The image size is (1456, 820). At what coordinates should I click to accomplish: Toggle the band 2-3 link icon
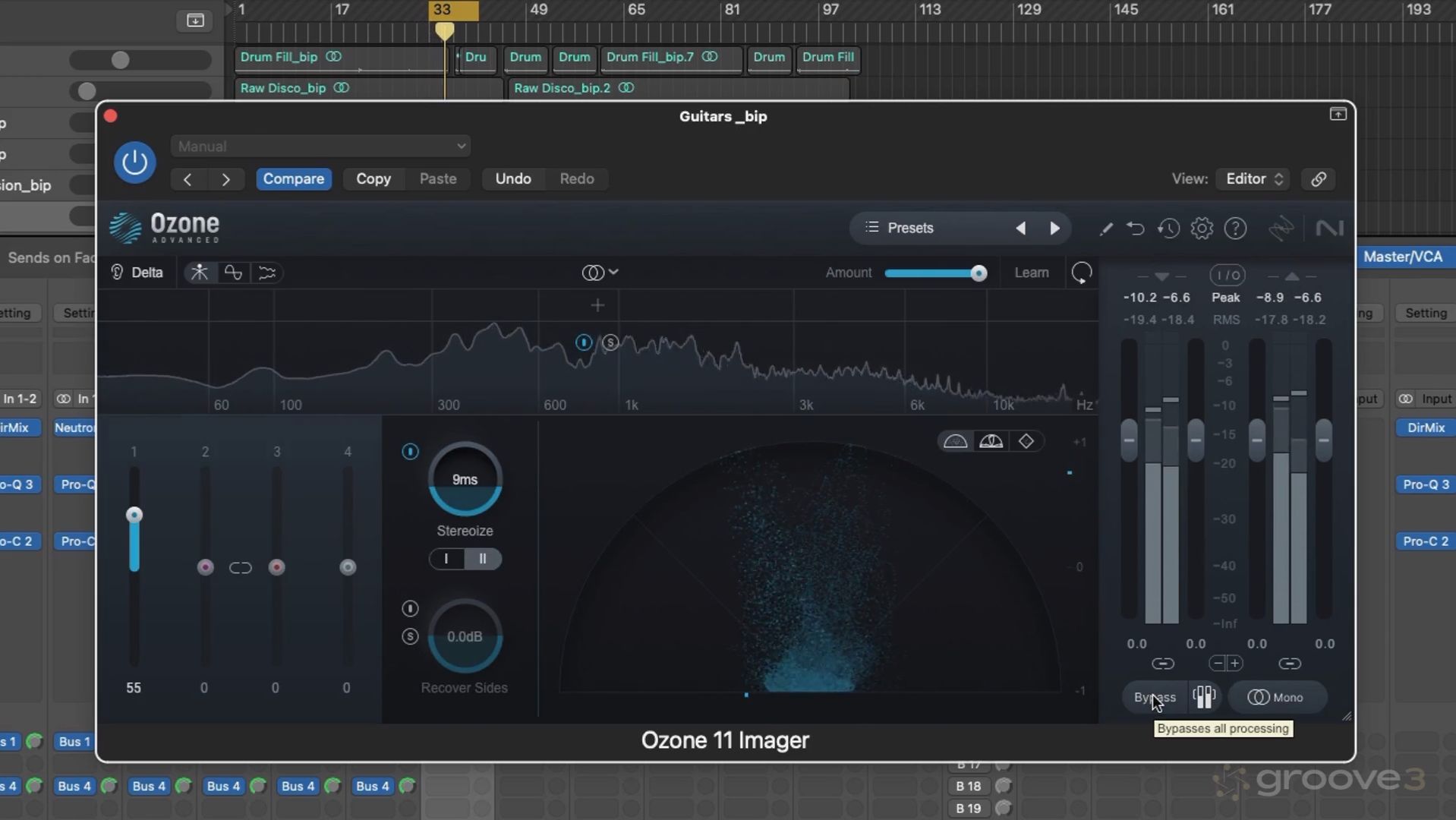click(241, 568)
